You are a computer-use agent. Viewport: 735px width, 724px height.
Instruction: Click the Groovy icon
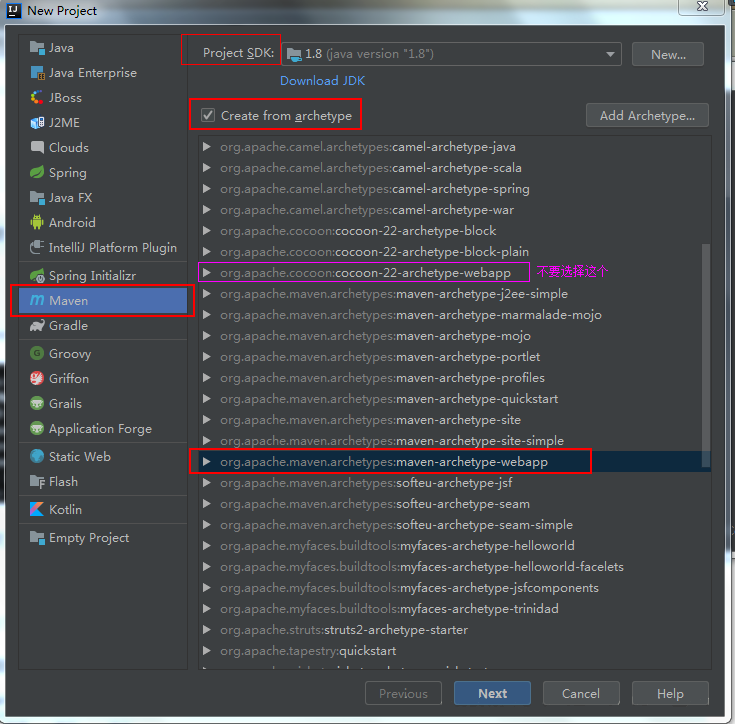pyautogui.click(x=37, y=353)
